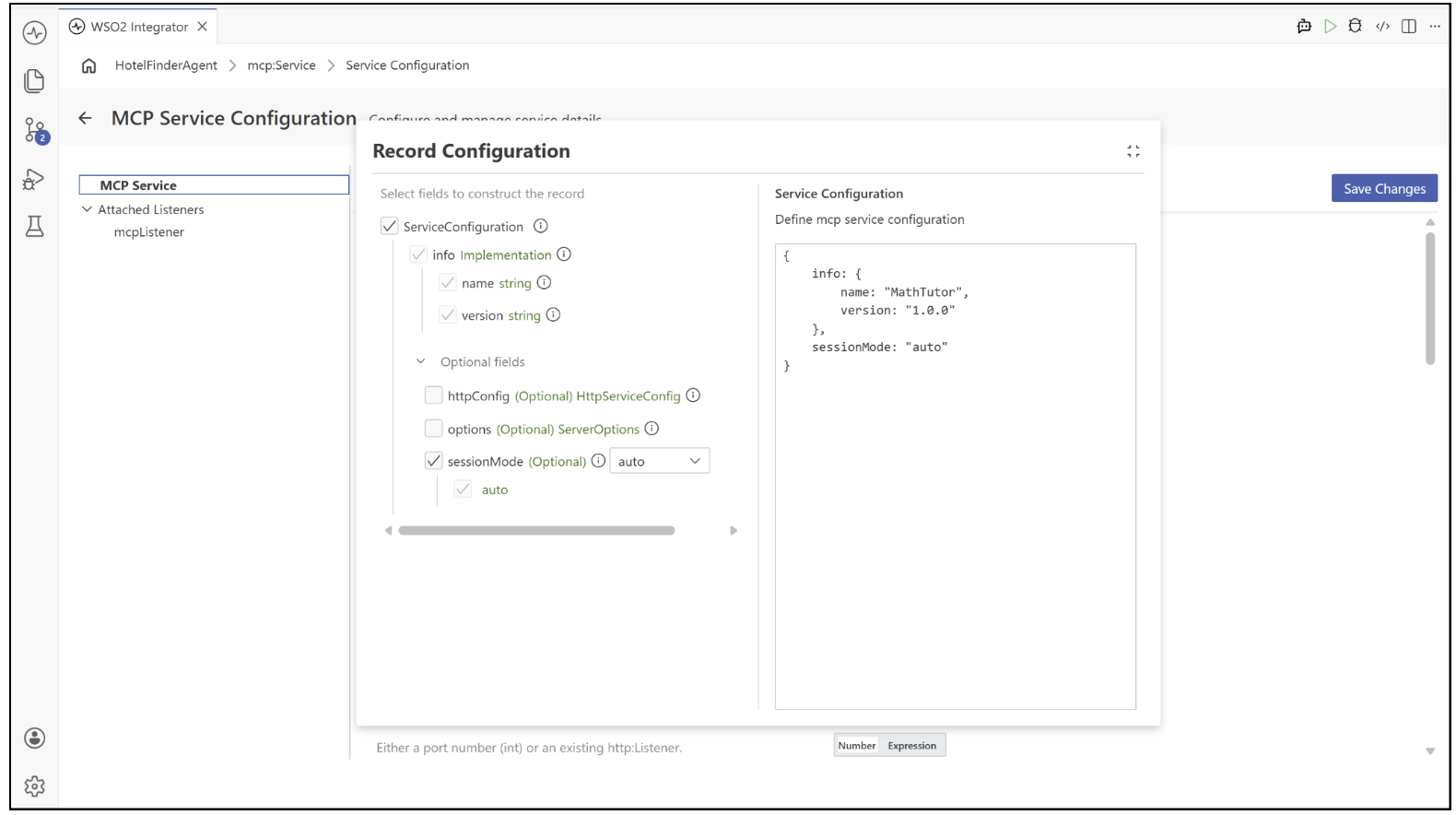Switch to the WSO2 Integrator tab

pyautogui.click(x=139, y=27)
